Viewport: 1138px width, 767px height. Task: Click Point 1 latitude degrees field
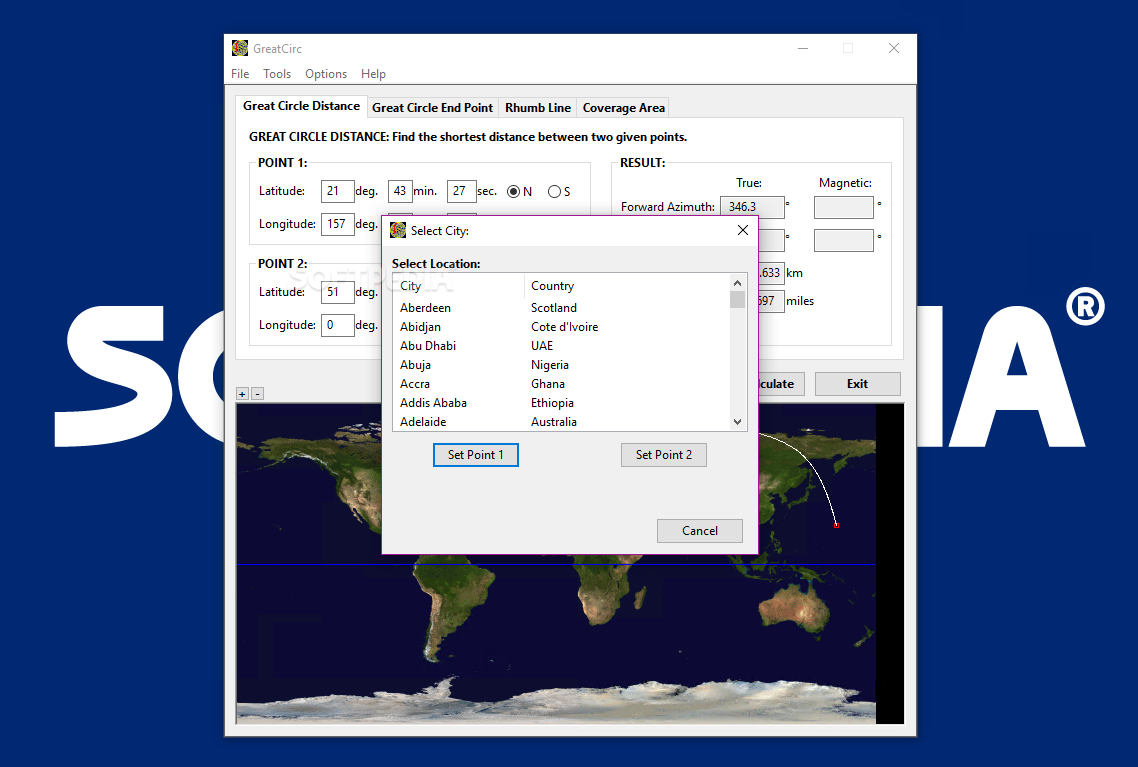click(x=337, y=192)
